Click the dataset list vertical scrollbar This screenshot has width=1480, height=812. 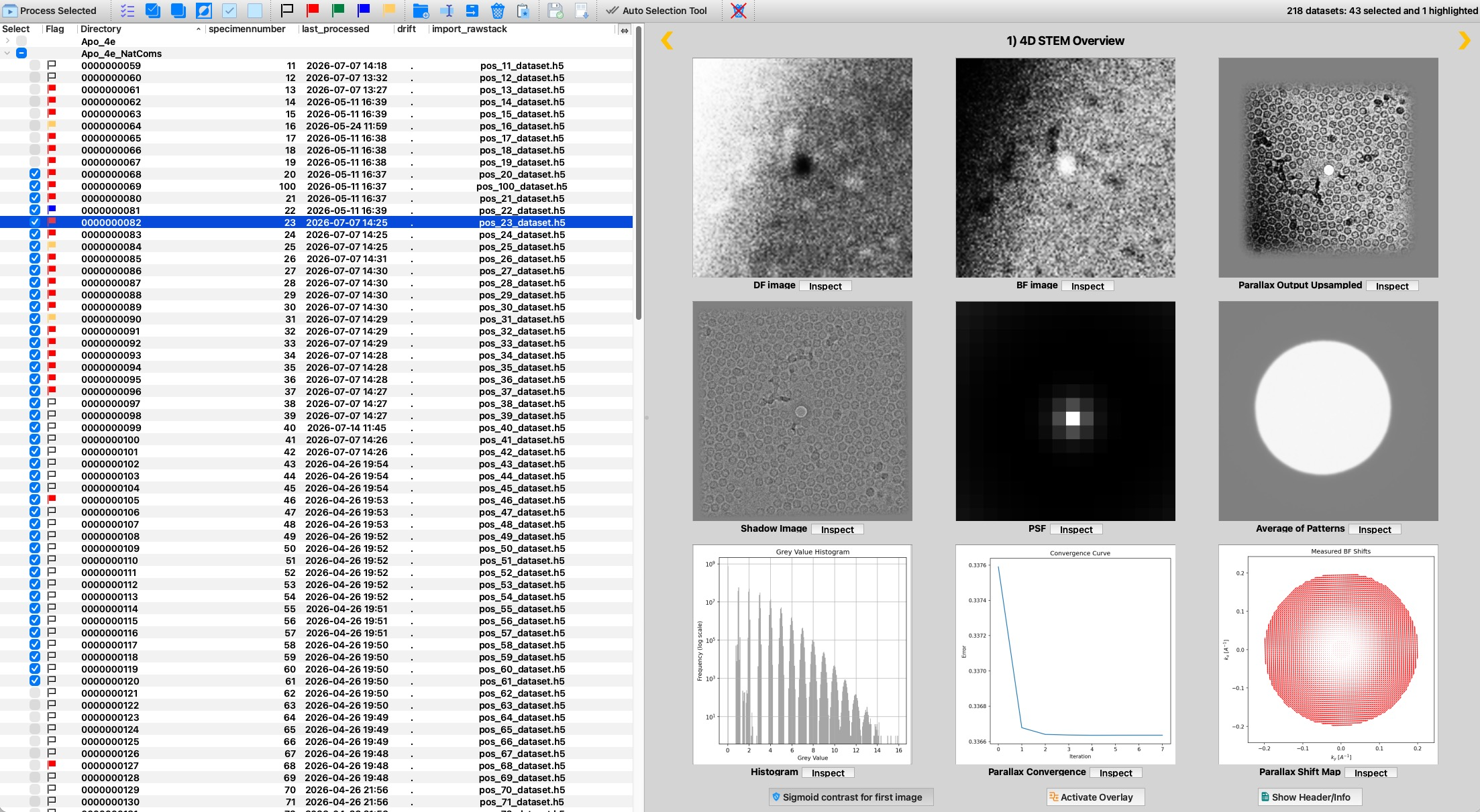639,174
